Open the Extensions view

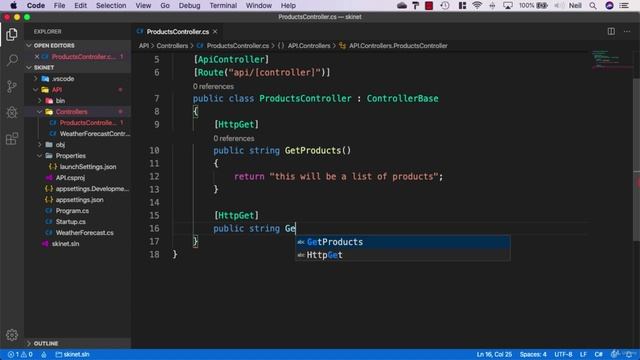pos(12,138)
